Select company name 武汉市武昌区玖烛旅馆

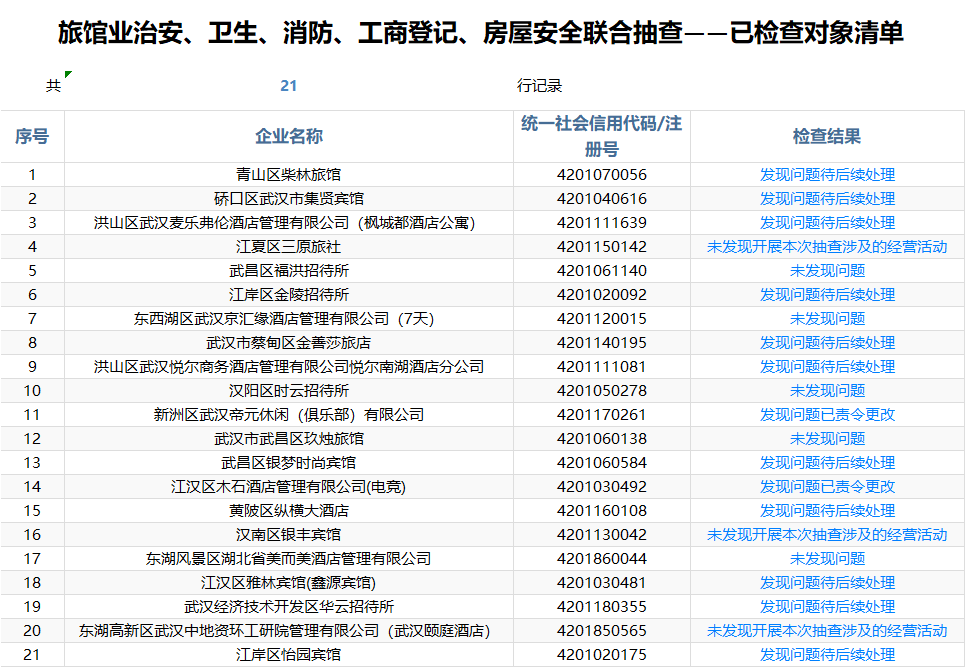click(x=289, y=439)
